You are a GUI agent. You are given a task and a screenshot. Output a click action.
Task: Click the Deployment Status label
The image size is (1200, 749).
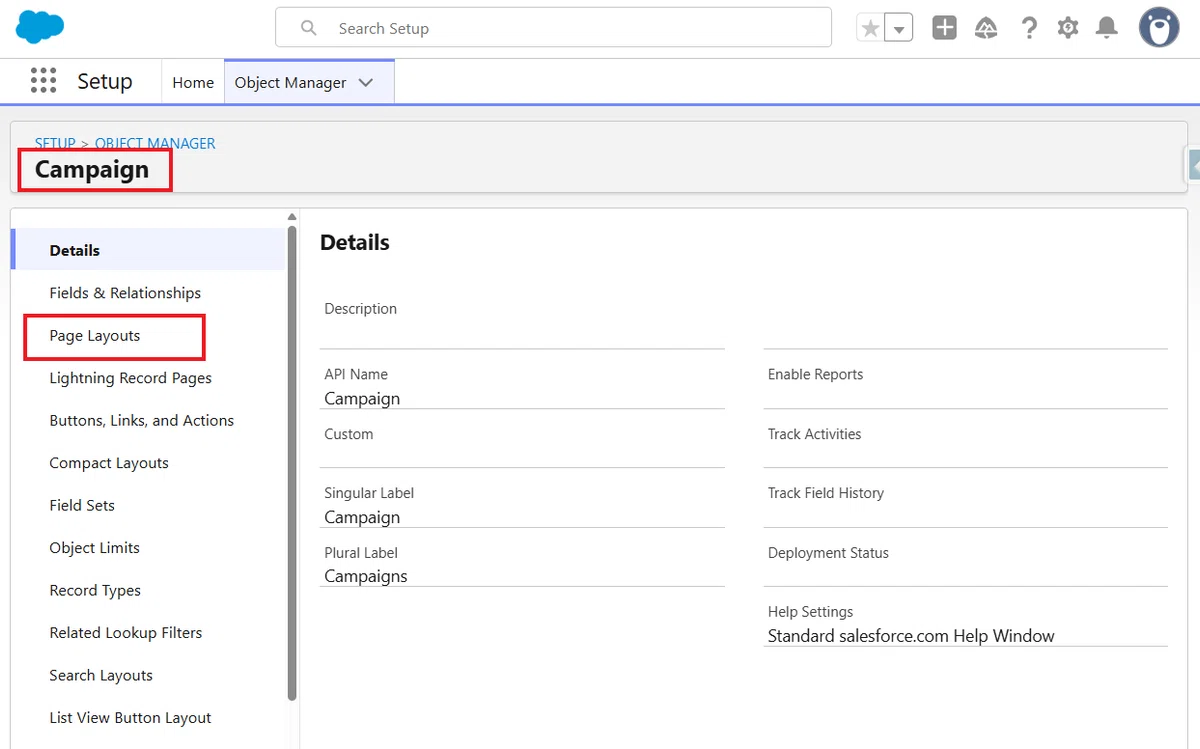[x=828, y=553]
